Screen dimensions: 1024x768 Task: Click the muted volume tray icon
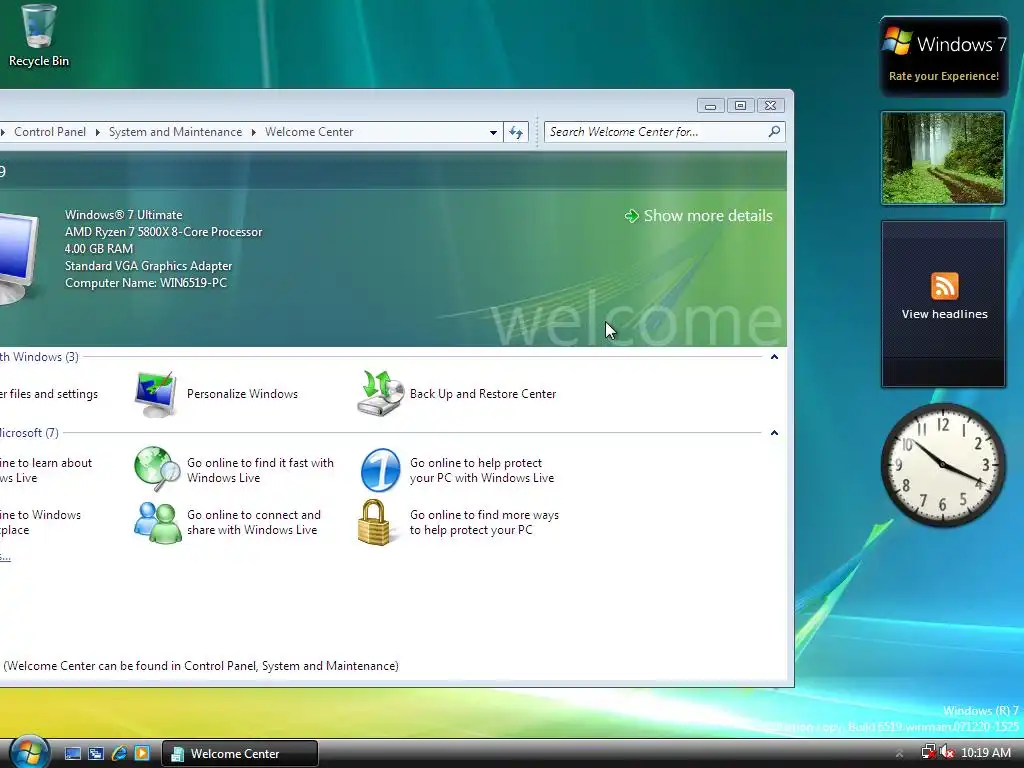click(x=947, y=753)
